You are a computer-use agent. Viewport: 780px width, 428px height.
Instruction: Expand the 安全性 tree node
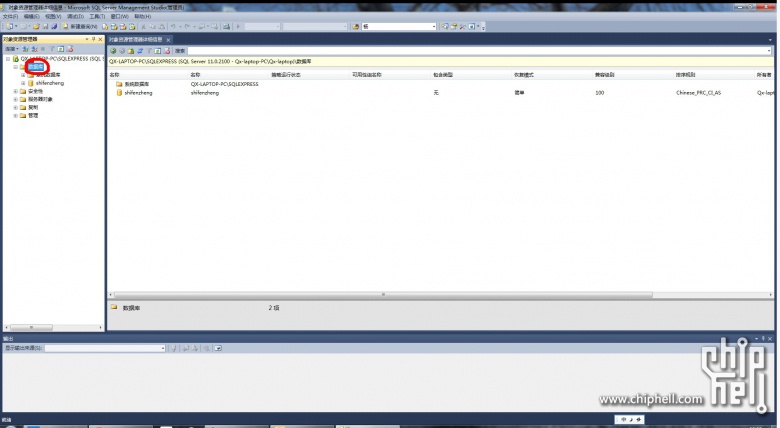click(15, 91)
